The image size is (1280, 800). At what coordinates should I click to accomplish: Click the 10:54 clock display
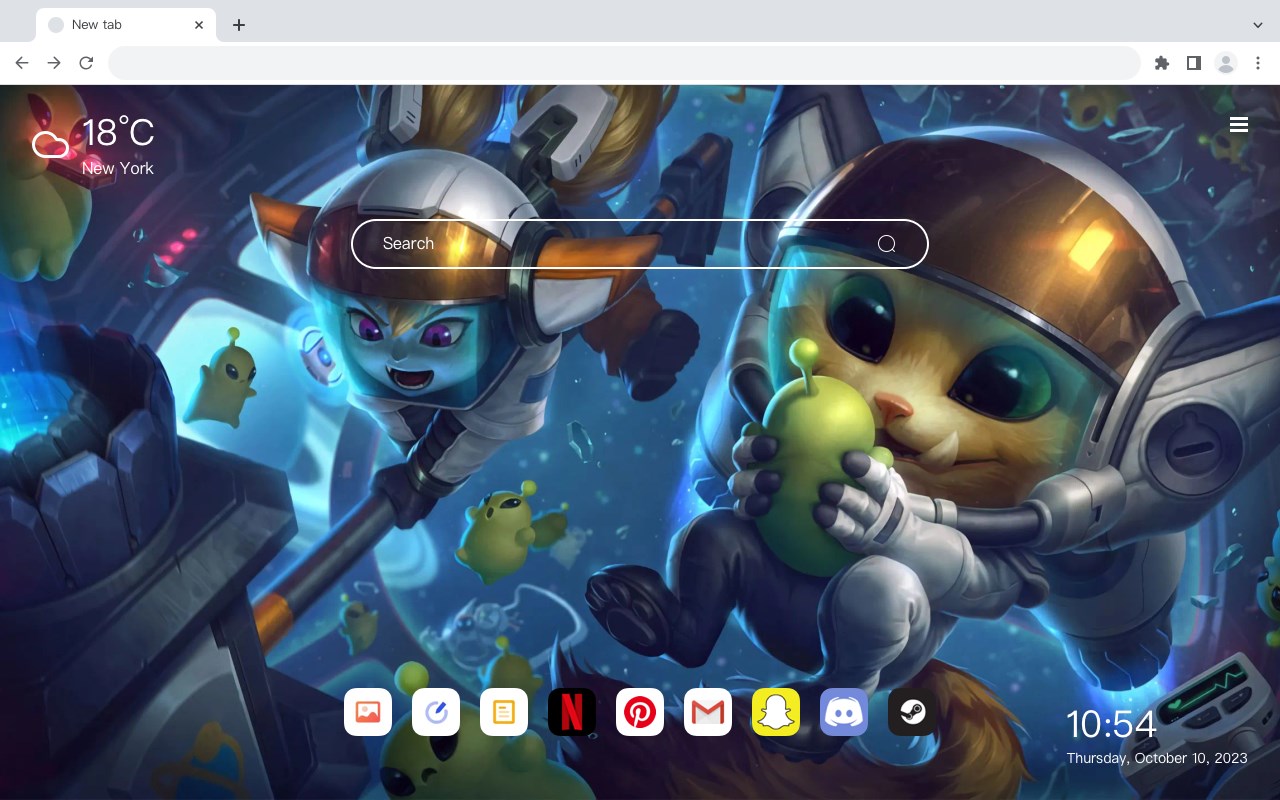(1111, 724)
